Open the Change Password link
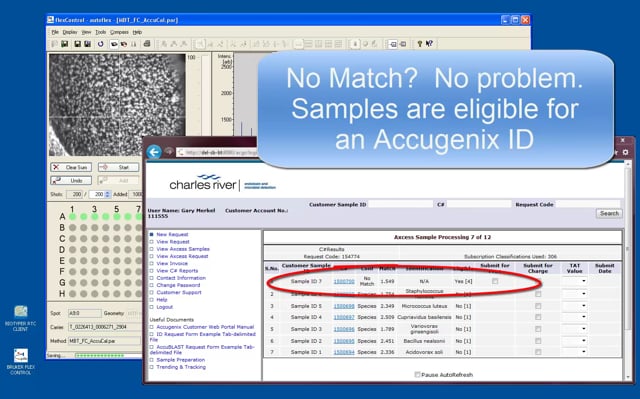 178,285
